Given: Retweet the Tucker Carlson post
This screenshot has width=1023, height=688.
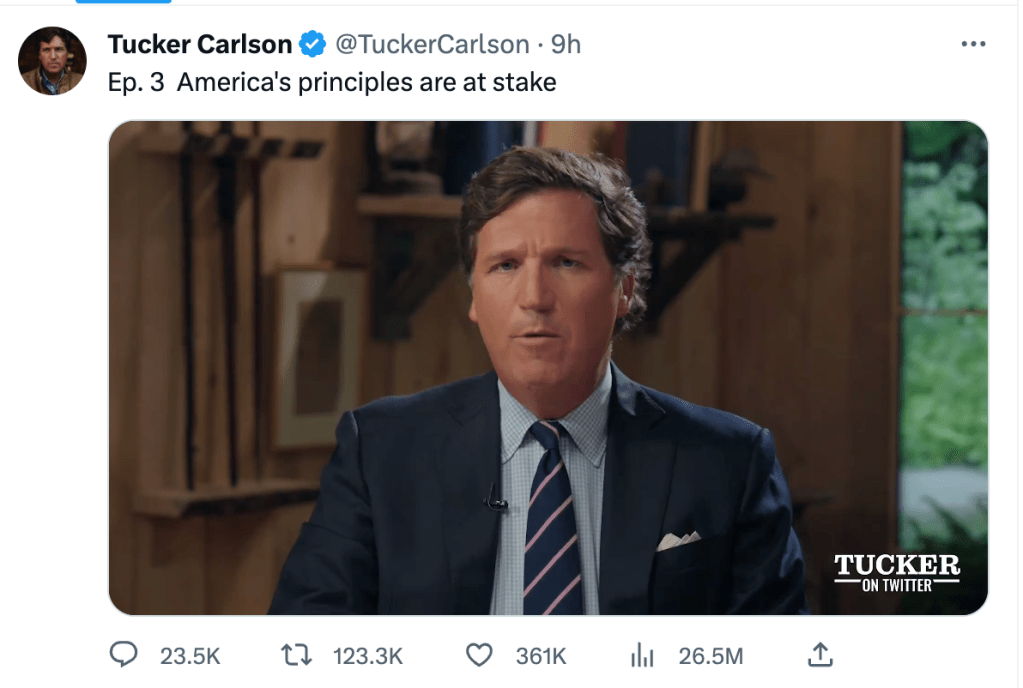Looking at the screenshot, I should (x=295, y=655).
